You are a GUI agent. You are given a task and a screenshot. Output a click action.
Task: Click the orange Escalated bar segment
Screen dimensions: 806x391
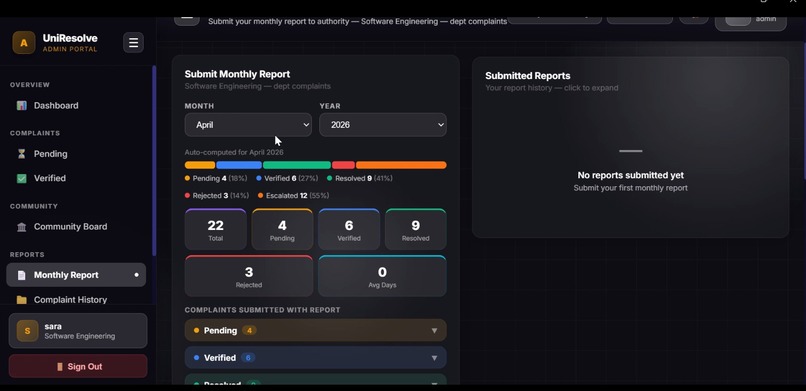[x=401, y=165]
